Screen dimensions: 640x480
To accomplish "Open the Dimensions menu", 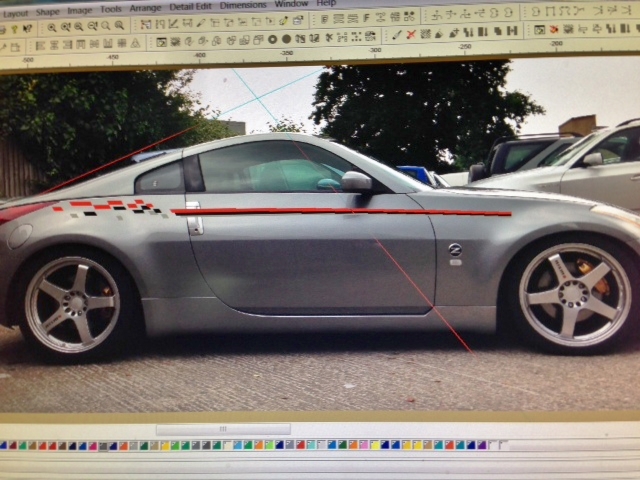I will pos(243,5).
